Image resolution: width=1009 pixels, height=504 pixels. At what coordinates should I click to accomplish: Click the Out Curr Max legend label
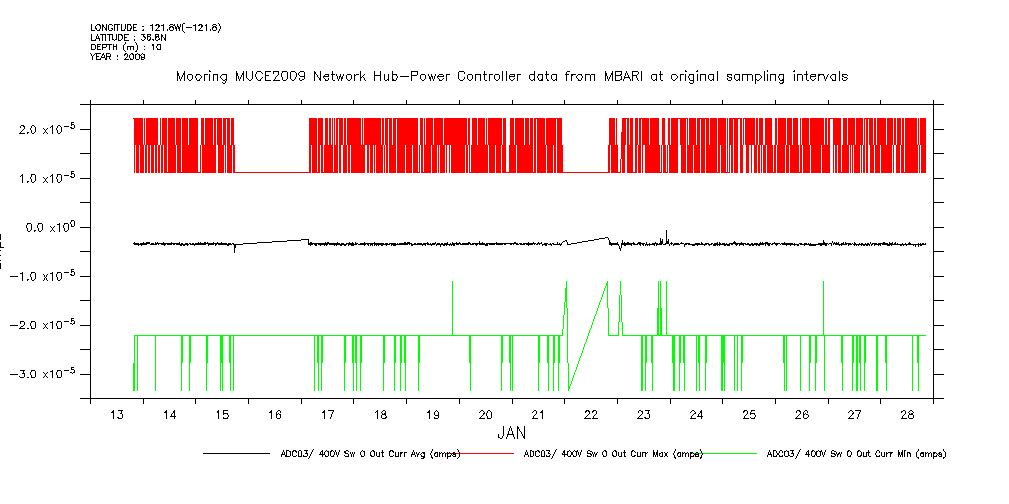[613, 454]
